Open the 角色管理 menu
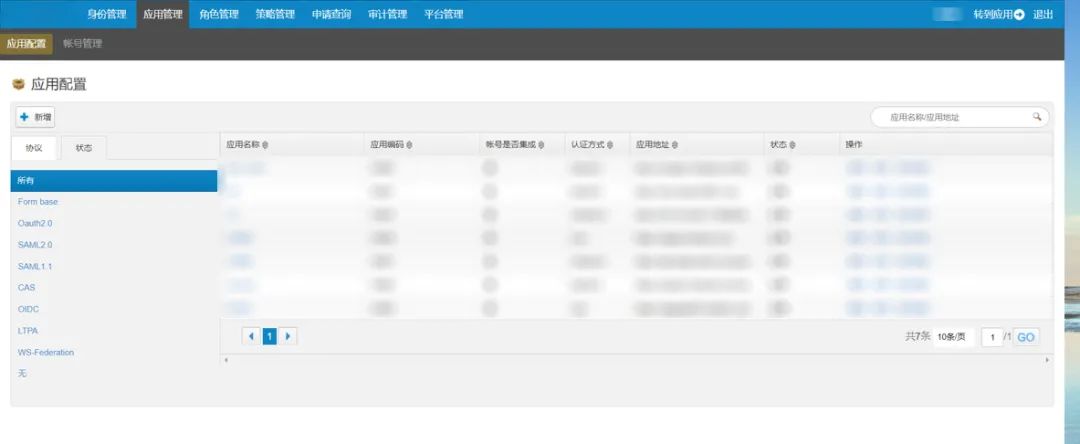 tap(218, 14)
